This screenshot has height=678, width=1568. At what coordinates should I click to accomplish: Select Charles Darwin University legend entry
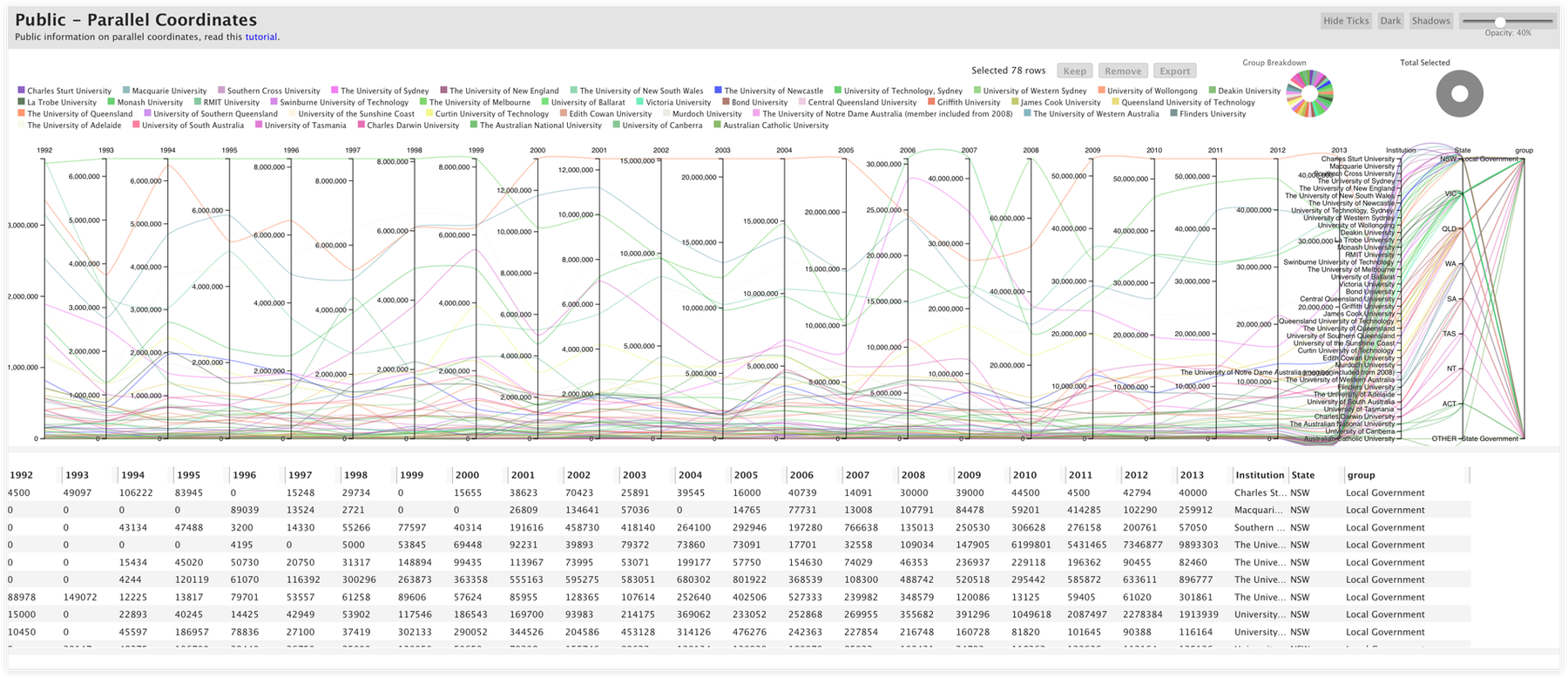click(409, 125)
